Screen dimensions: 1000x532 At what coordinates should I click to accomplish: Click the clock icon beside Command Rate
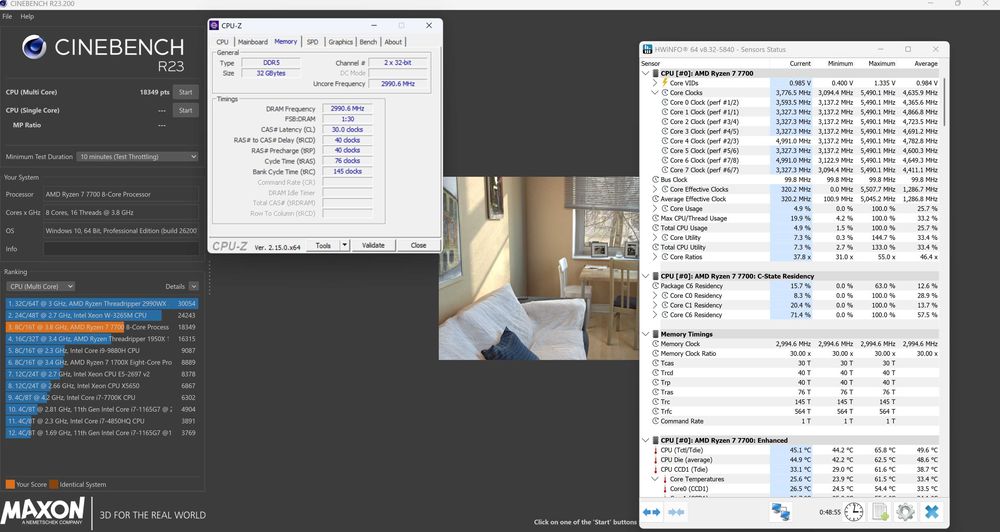click(655, 421)
